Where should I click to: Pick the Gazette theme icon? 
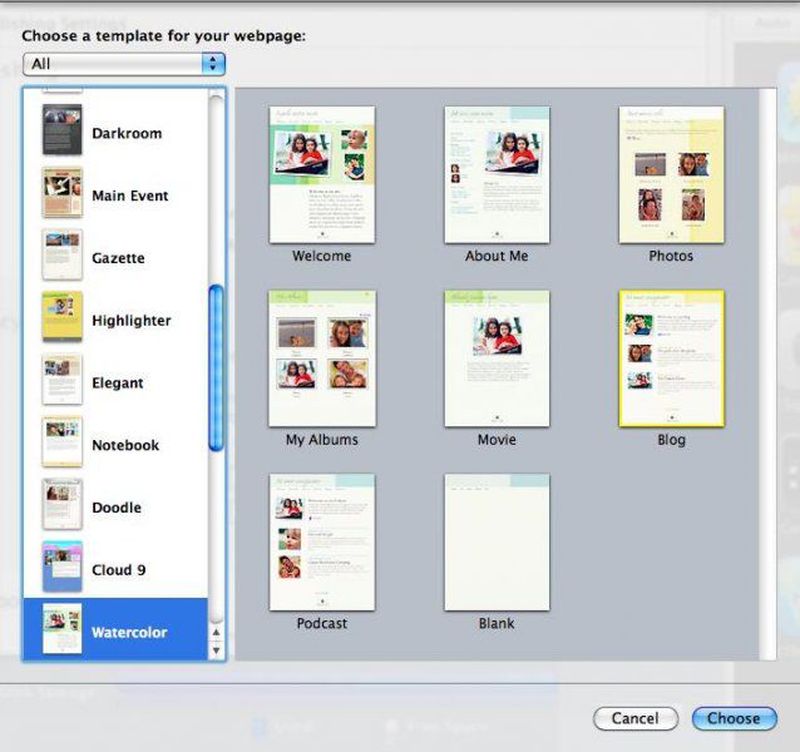(62, 256)
